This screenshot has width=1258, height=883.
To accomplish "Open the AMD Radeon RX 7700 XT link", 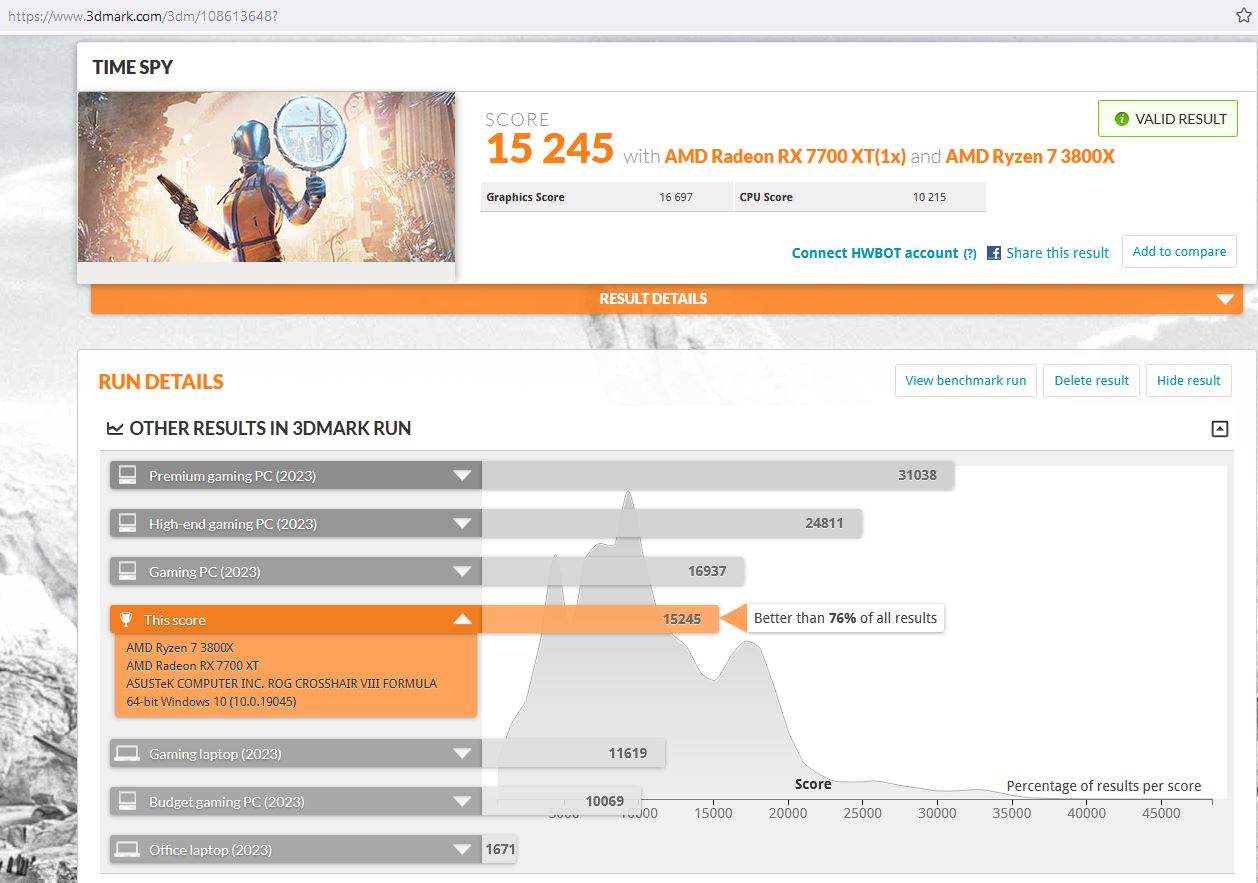I will 785,156.
